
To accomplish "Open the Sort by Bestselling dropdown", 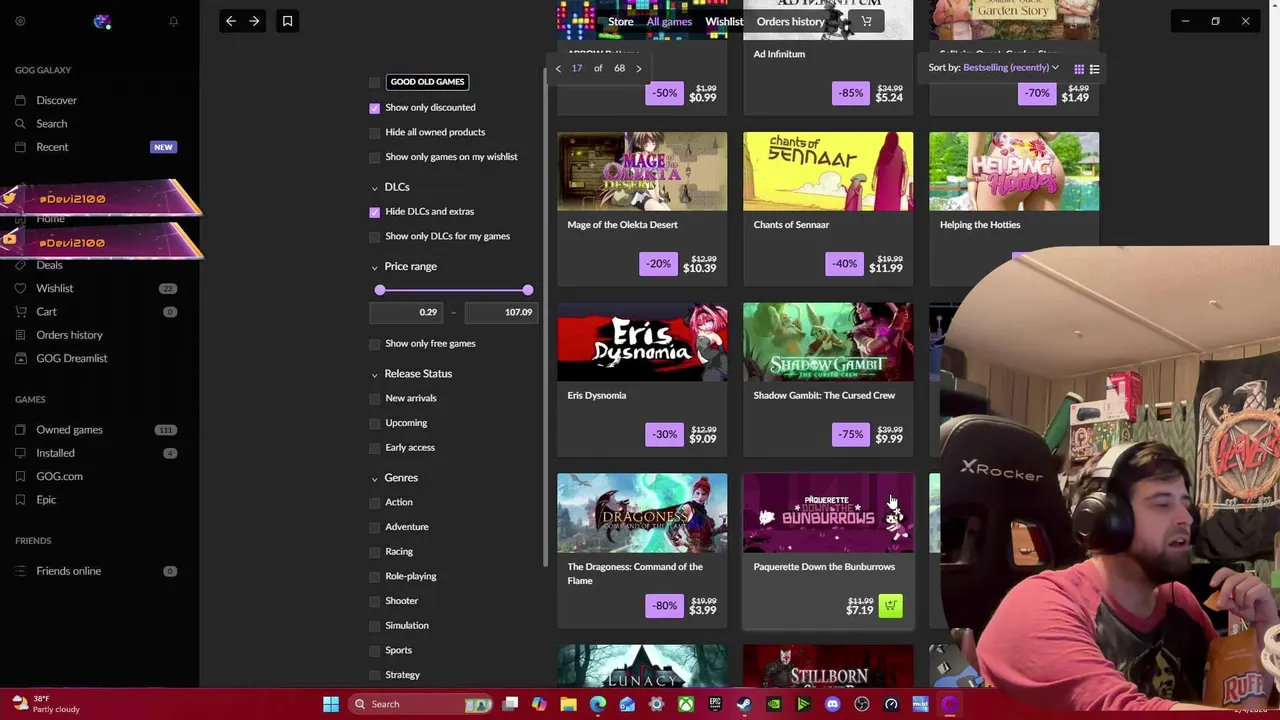I will (1010, 68).
